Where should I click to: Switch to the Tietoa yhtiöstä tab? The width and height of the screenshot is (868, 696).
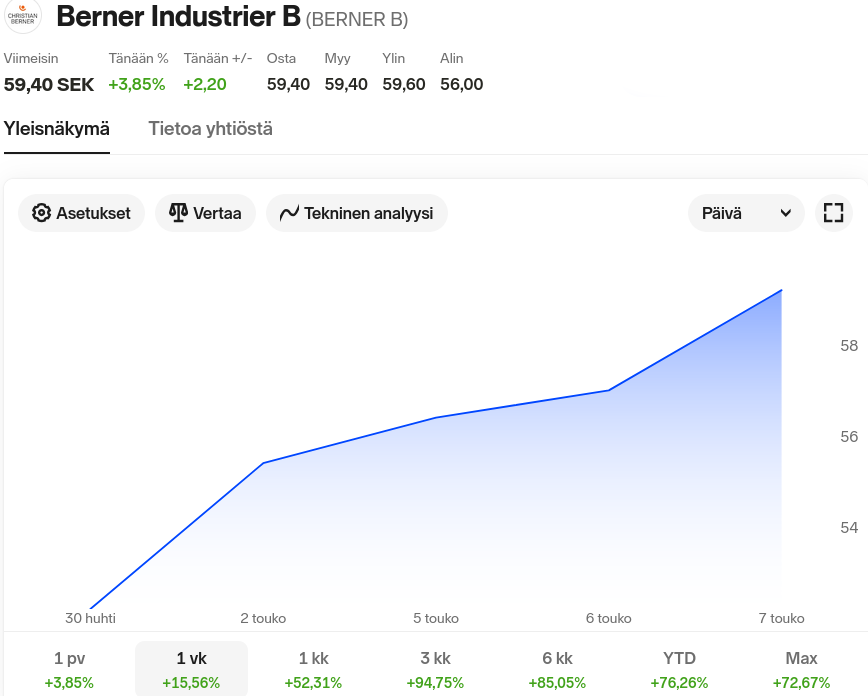click(210, 129)
